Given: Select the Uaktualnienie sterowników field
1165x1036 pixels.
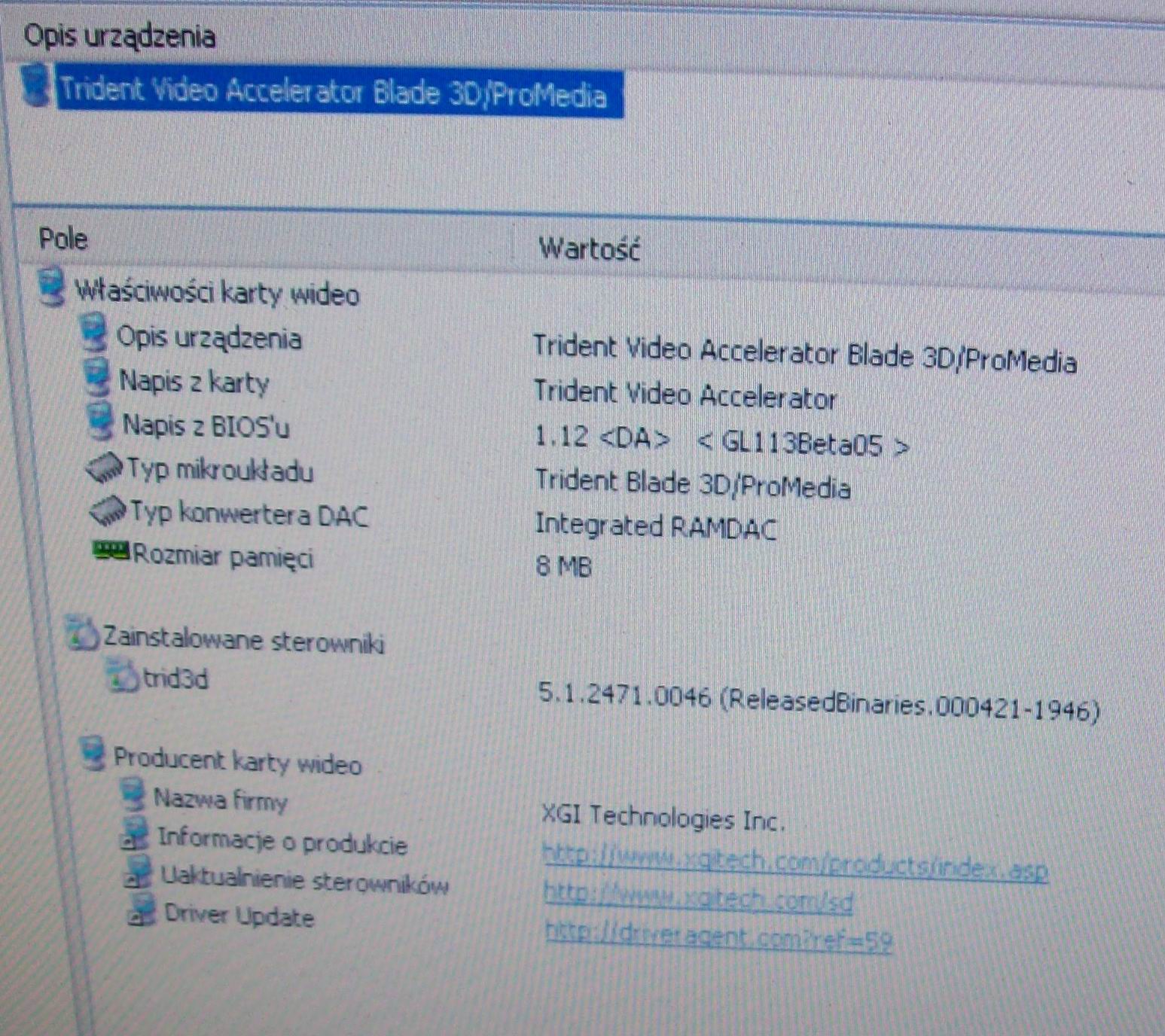Looking at the screenshot, I should tap(304, 879).
